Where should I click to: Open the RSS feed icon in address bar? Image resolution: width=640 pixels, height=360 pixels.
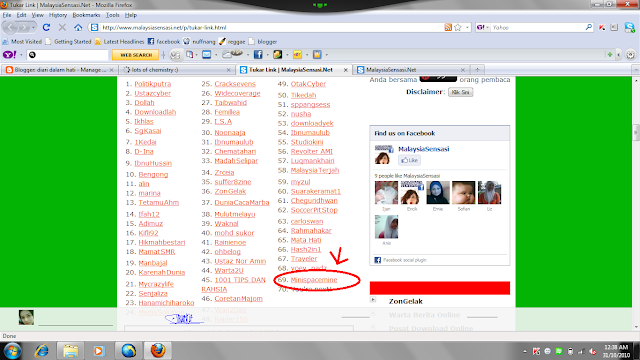[x=448, y=27]
